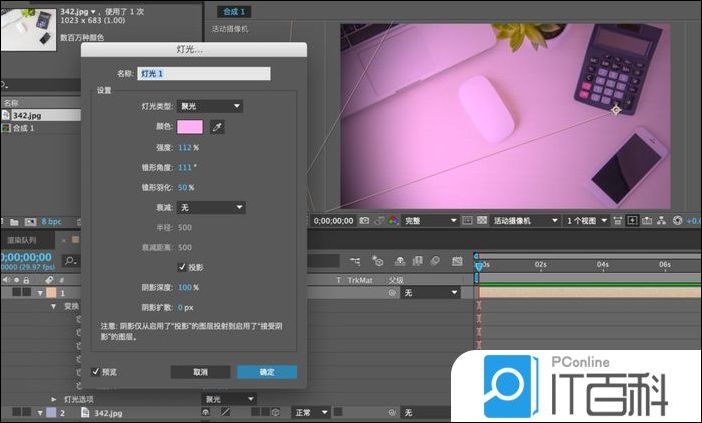
Task: Collapse layer 1 with its triangle
Action: [x=40, y=293]
